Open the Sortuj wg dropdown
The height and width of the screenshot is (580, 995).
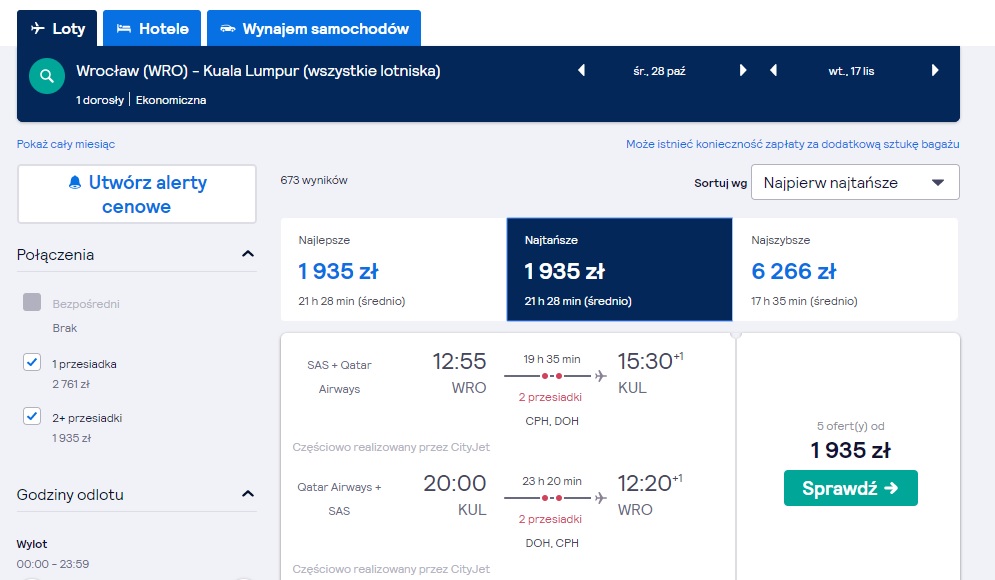click(x=855, y=183)
